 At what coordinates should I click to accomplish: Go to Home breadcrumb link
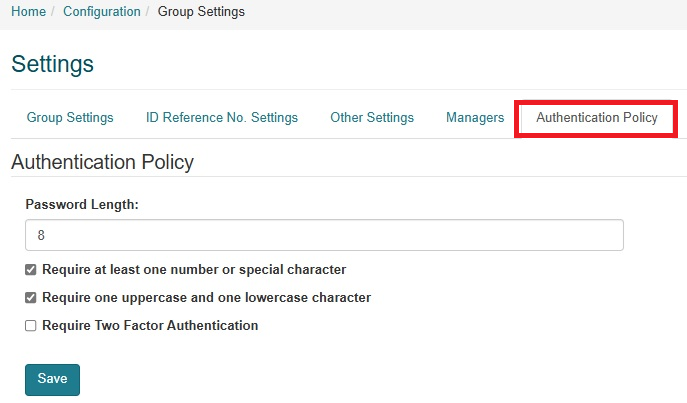point(28,11)
